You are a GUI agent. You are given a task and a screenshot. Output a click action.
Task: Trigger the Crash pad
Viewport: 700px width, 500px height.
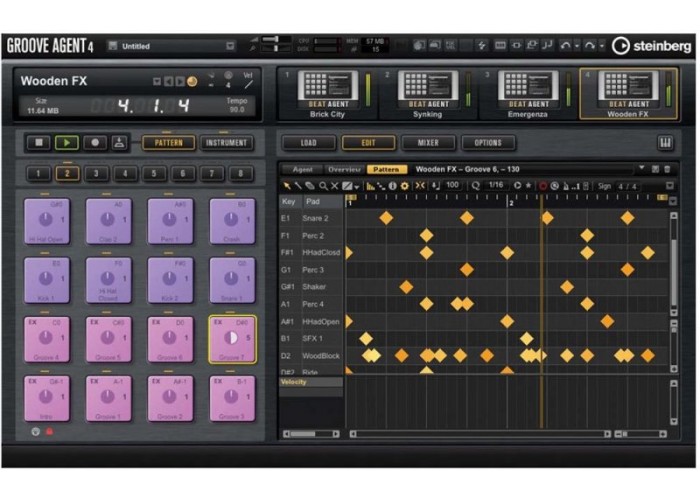232,221
